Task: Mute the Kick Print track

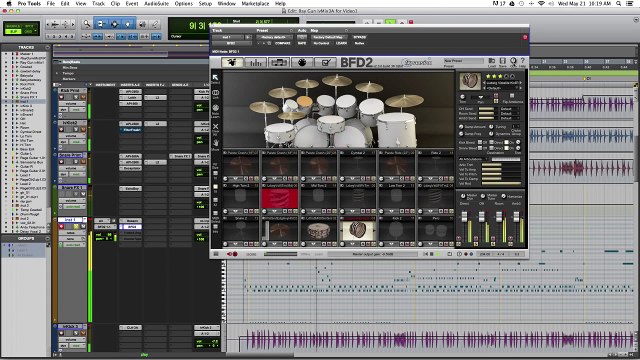Action: tap(83, 97)
